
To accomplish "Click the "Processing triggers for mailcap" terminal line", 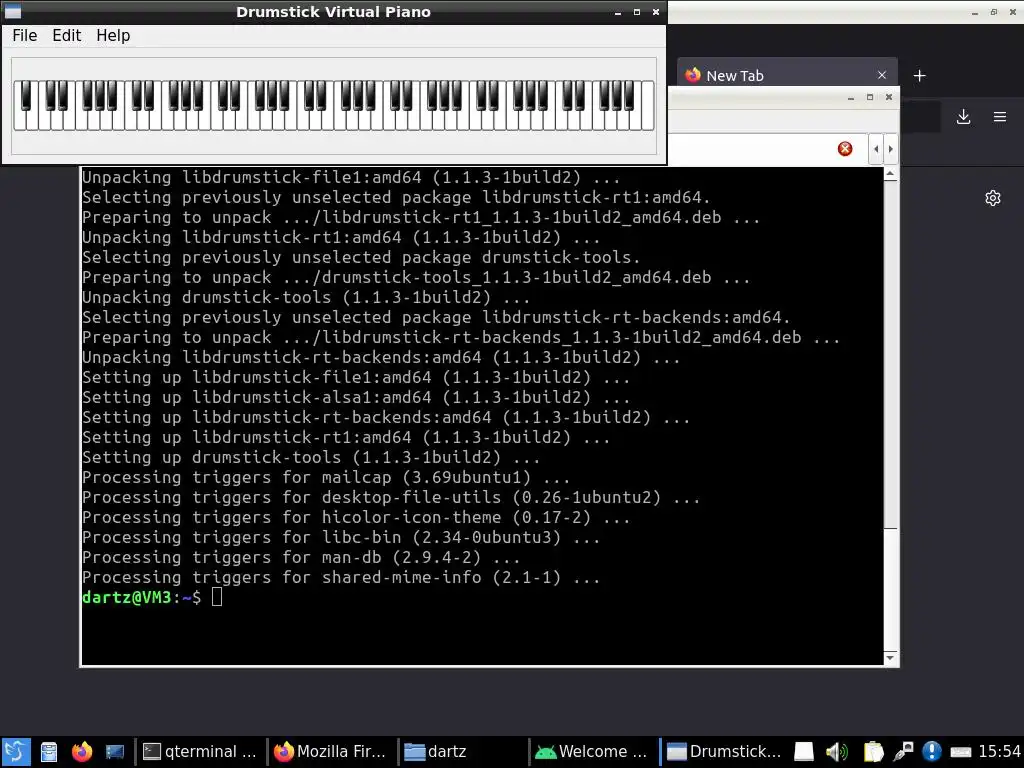I will [326, 477].
